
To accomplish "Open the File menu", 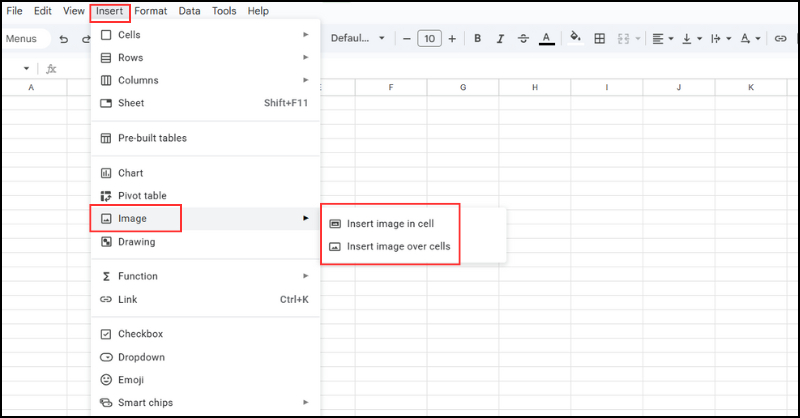I will [x=14, y=11].
